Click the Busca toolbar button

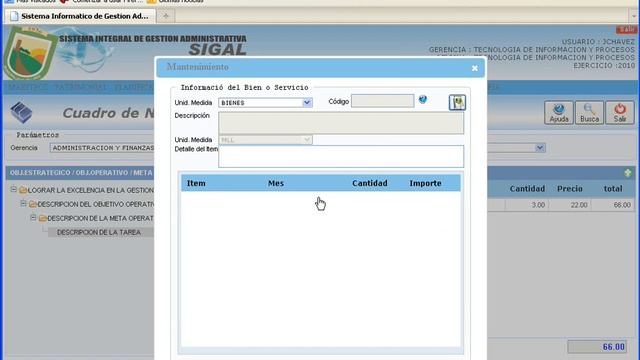[x=589, y=113]
